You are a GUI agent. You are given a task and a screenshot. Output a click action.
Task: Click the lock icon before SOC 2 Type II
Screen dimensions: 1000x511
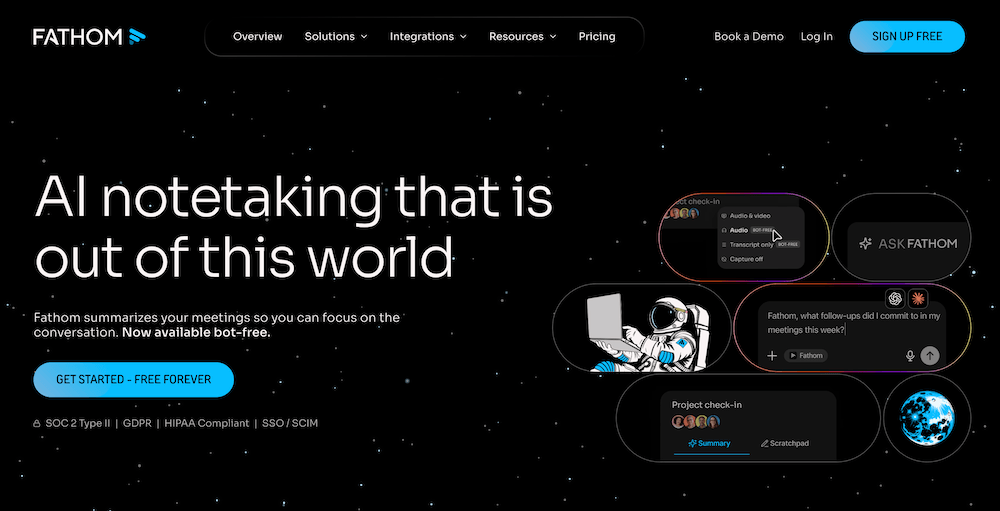[37, 423]
